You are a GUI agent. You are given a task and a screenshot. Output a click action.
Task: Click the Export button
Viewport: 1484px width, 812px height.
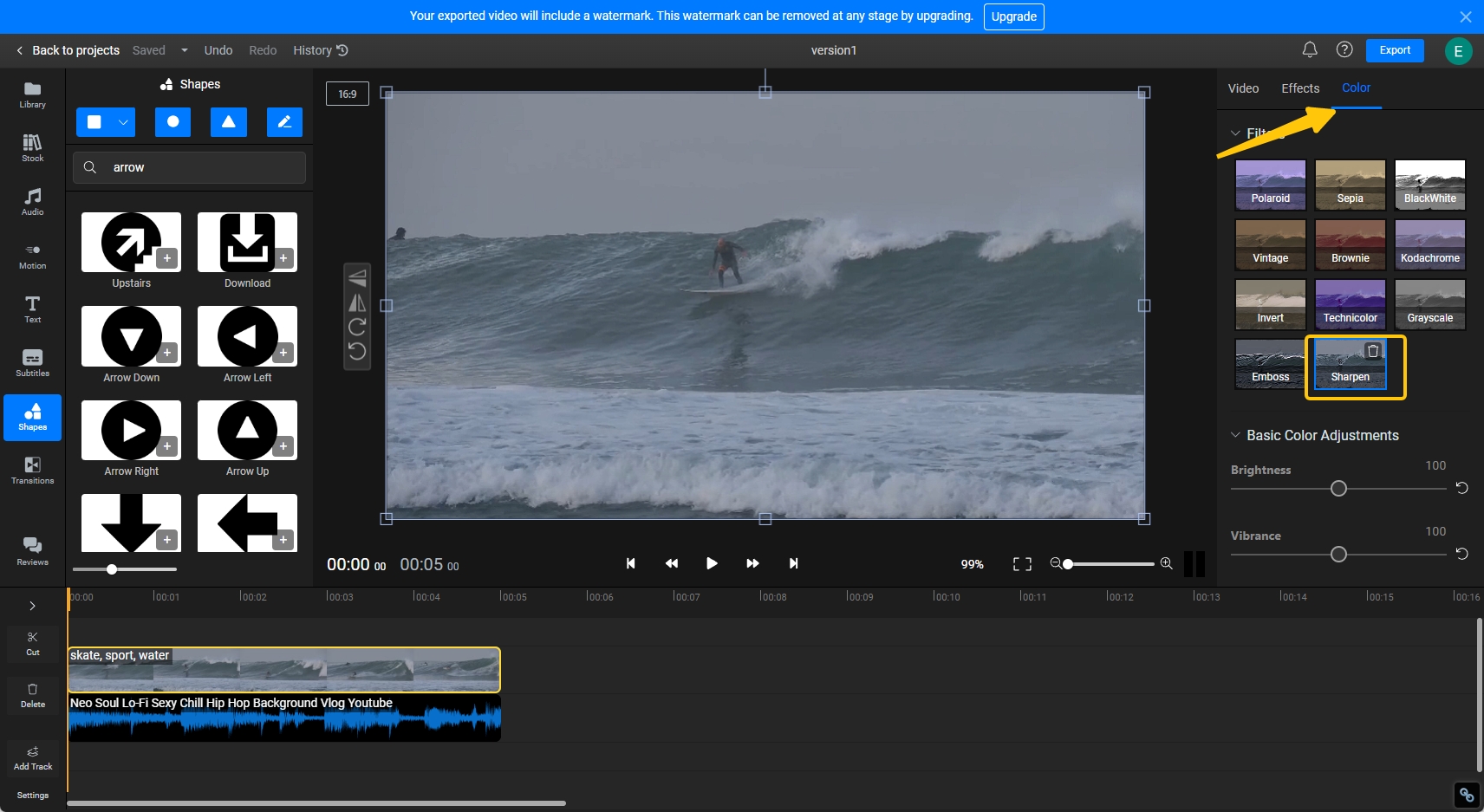pos(1395,50)
